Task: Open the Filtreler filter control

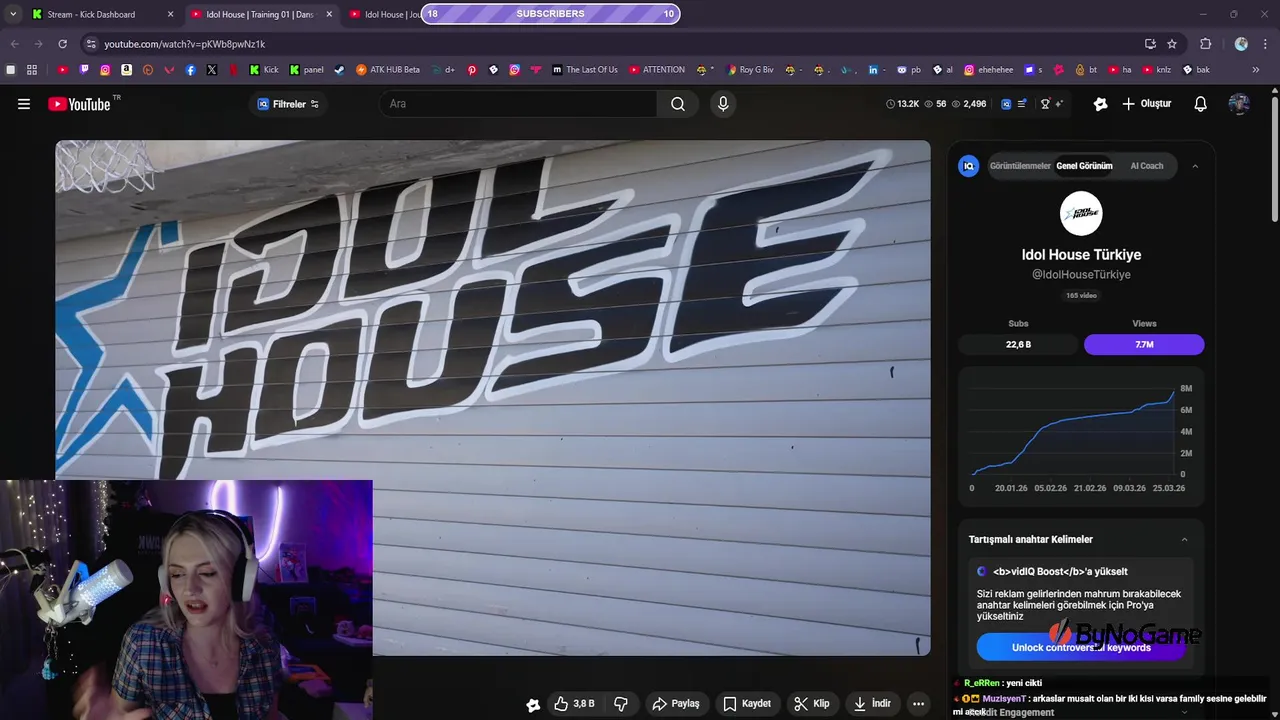Action: [288, 104]
